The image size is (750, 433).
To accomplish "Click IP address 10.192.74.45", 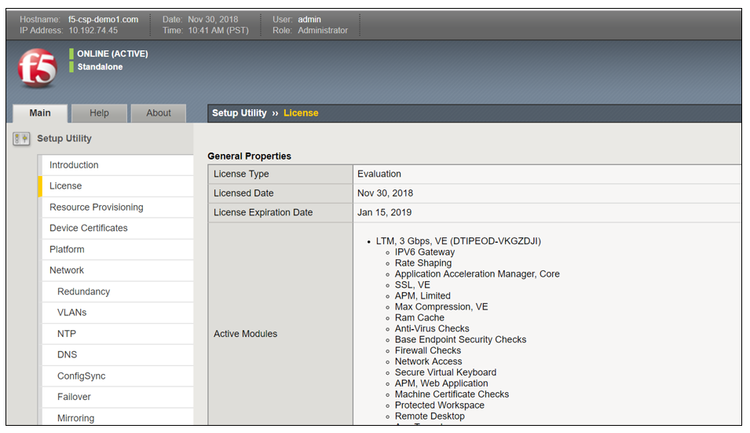I will (x=93, y=30).
